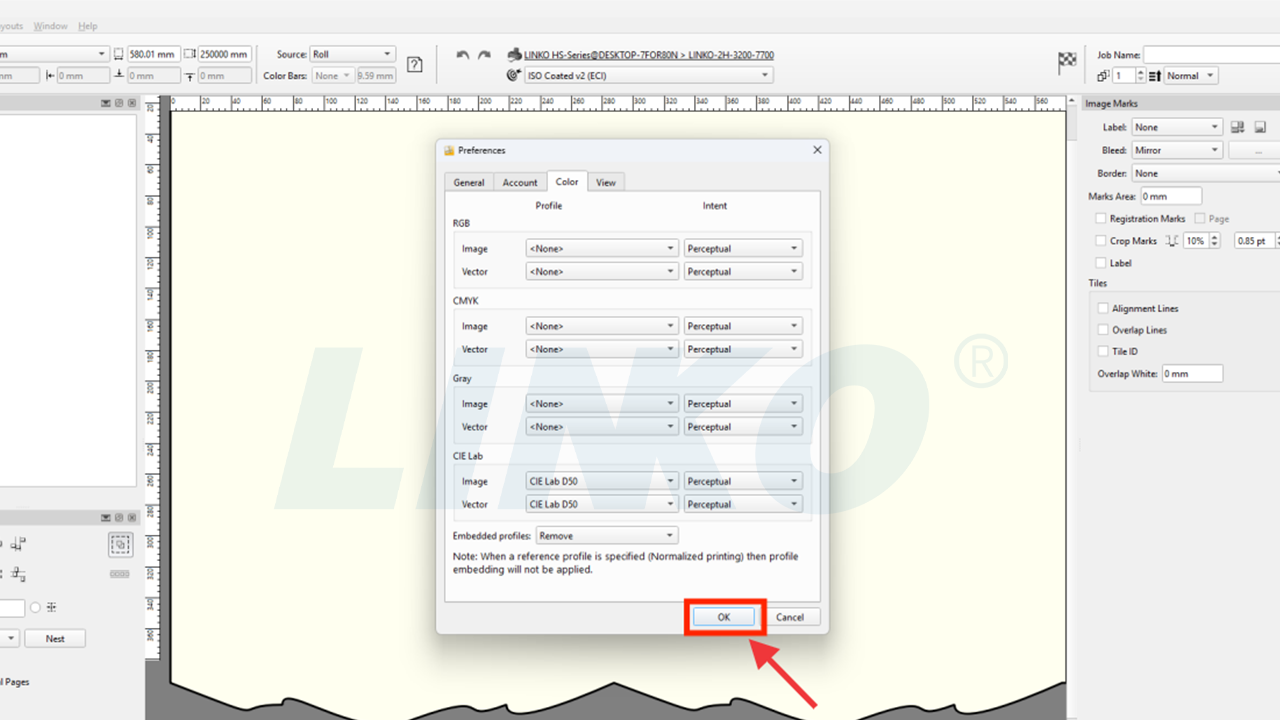
Task: Select the Color tab
Action: [567, 181]
